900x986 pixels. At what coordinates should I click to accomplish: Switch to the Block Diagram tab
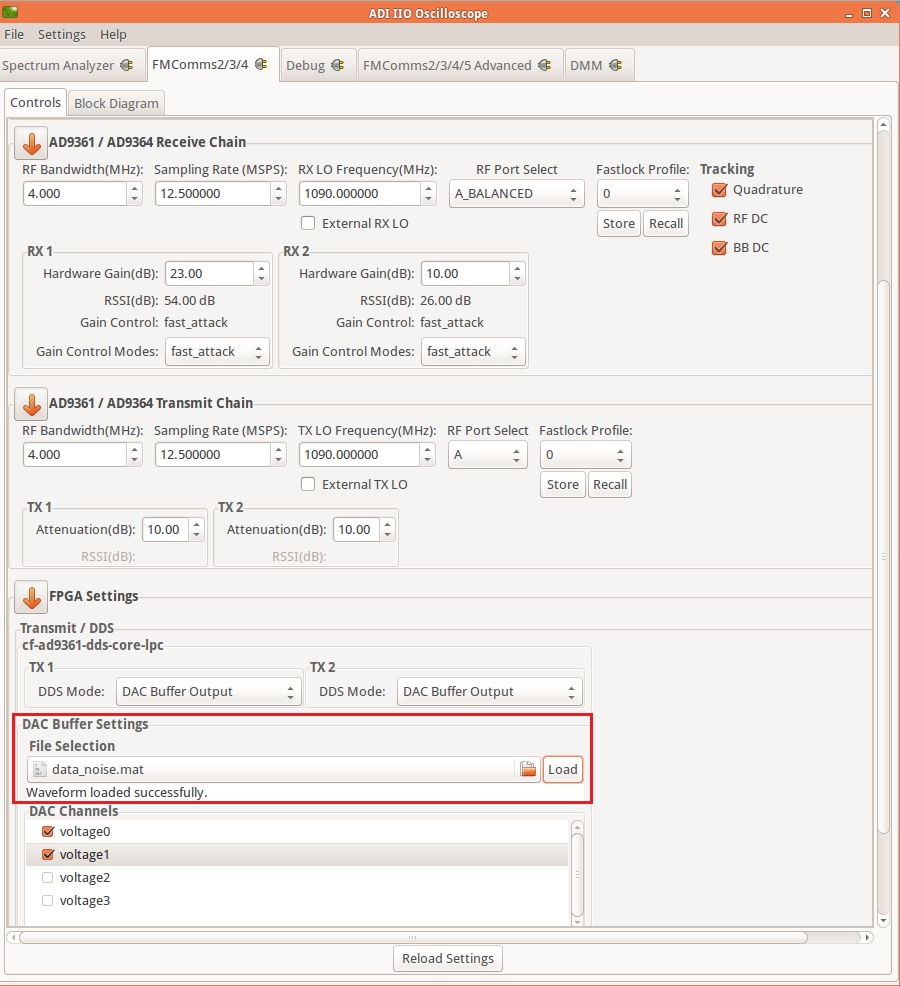[x=116, y=103]
